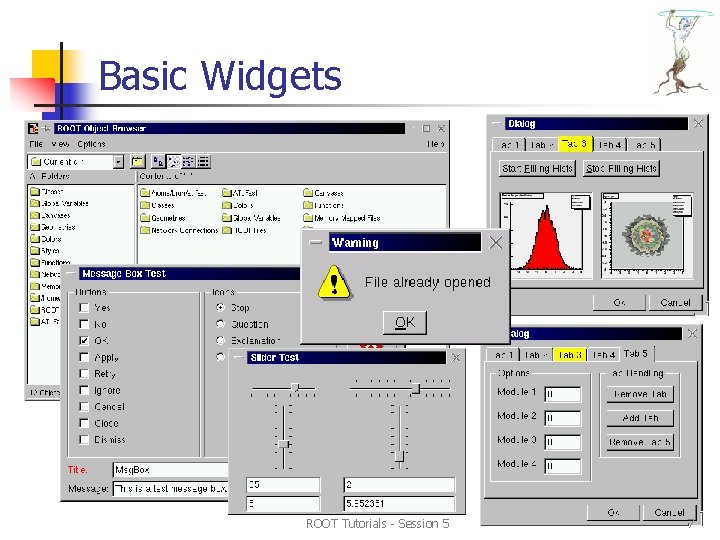Click left vertical slider thumb in Slider Test
720x540 pixels.
284,444
